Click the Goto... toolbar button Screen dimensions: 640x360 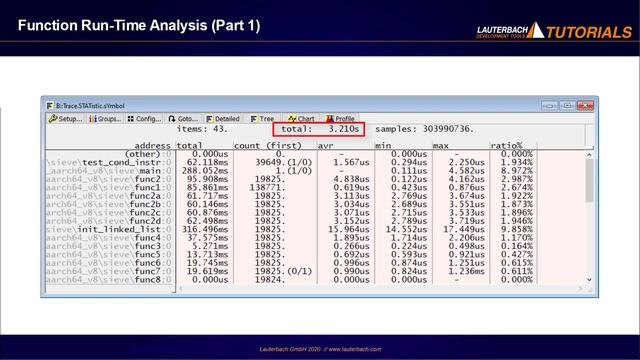pos(183,119)
